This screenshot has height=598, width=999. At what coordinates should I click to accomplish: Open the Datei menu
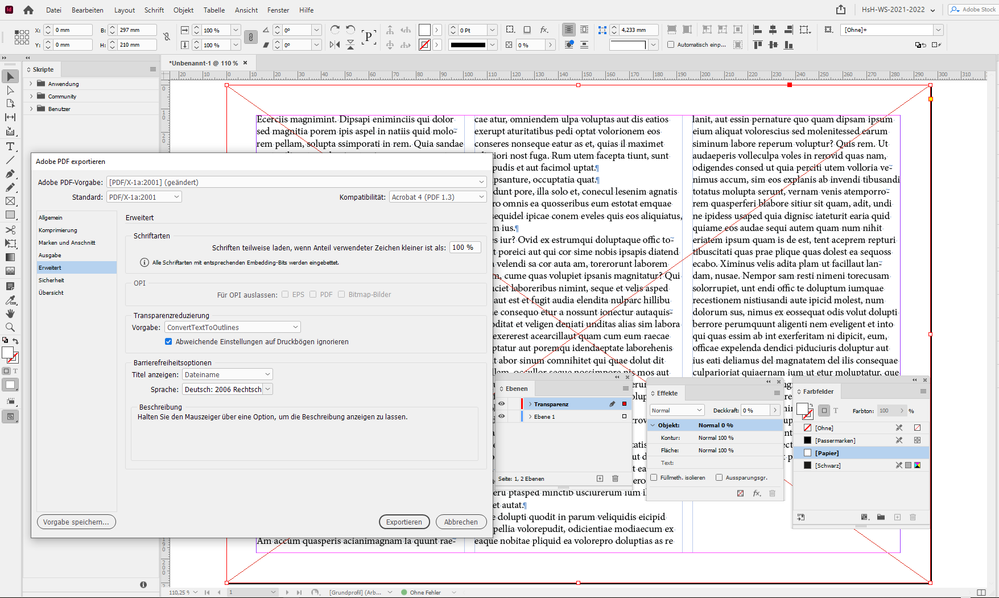(x=54, y=10)
